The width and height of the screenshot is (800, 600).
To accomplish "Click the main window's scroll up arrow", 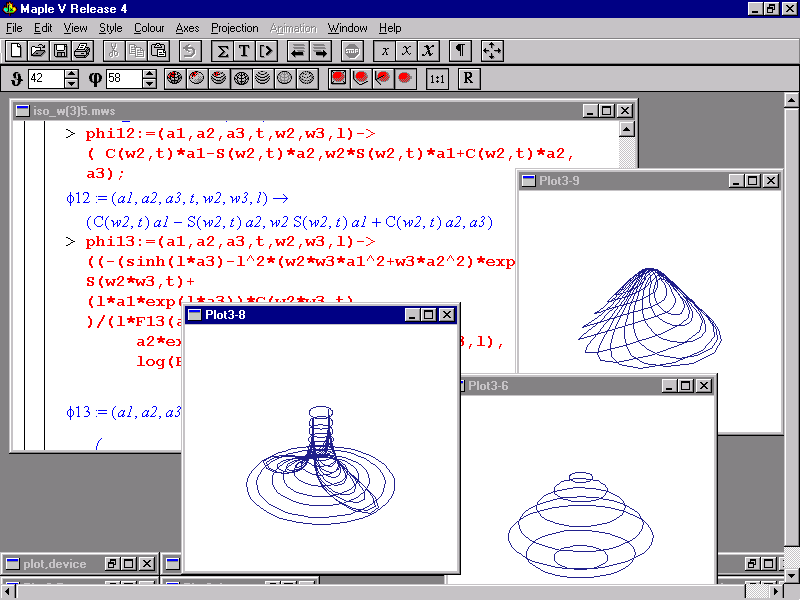I will tap(791, 100).
